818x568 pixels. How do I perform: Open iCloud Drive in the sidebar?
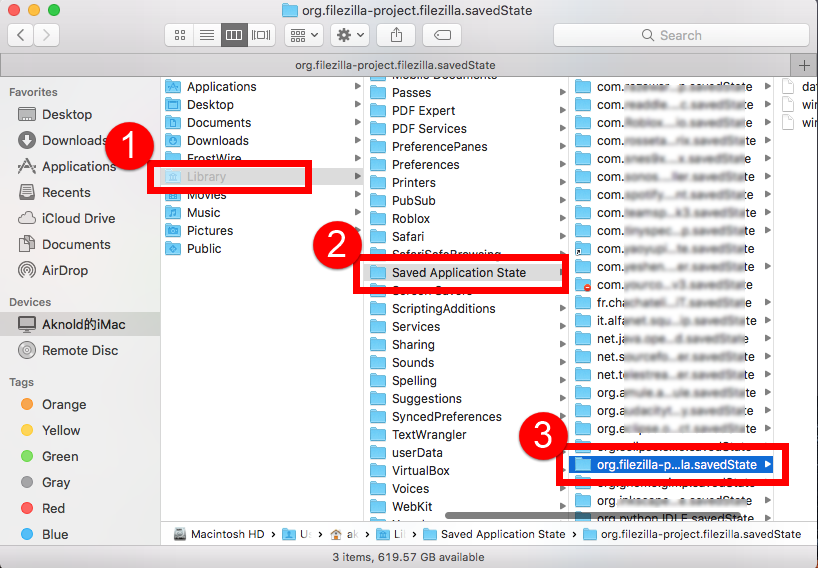(x=78, y=218)
